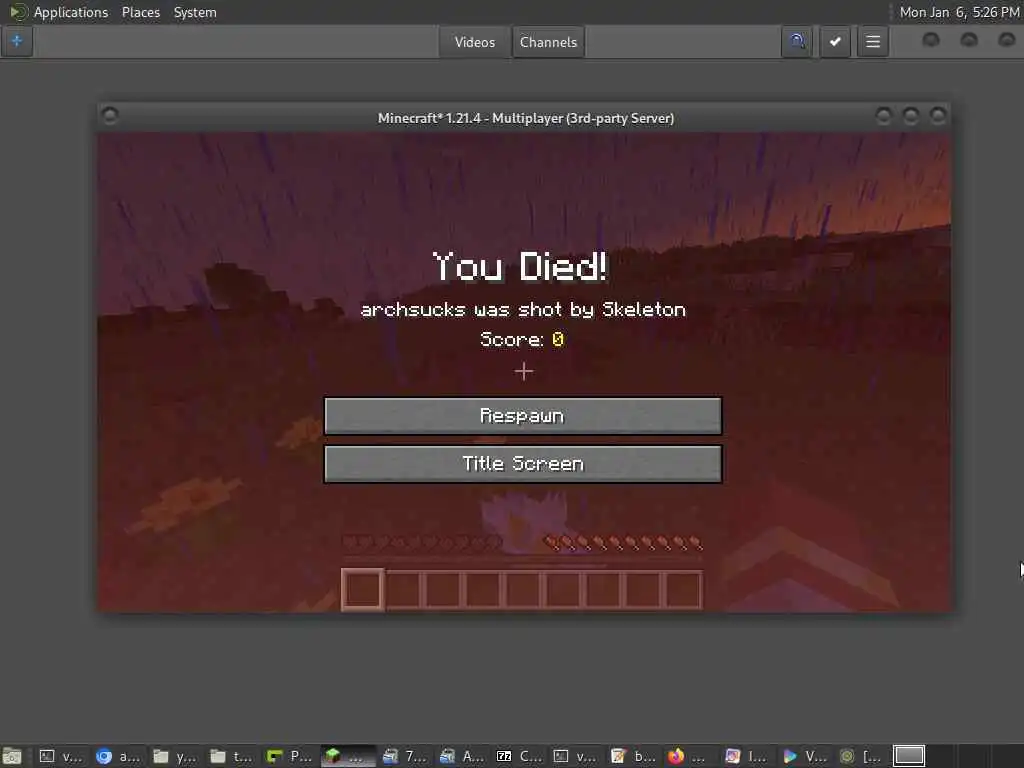Select the first hotbar slot

tap(362, 590)
